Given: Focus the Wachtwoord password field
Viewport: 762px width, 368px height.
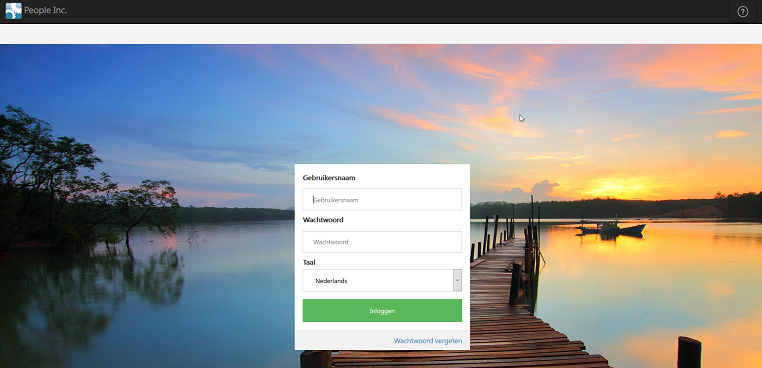Looking at the screenshot, I should (382, 242).
